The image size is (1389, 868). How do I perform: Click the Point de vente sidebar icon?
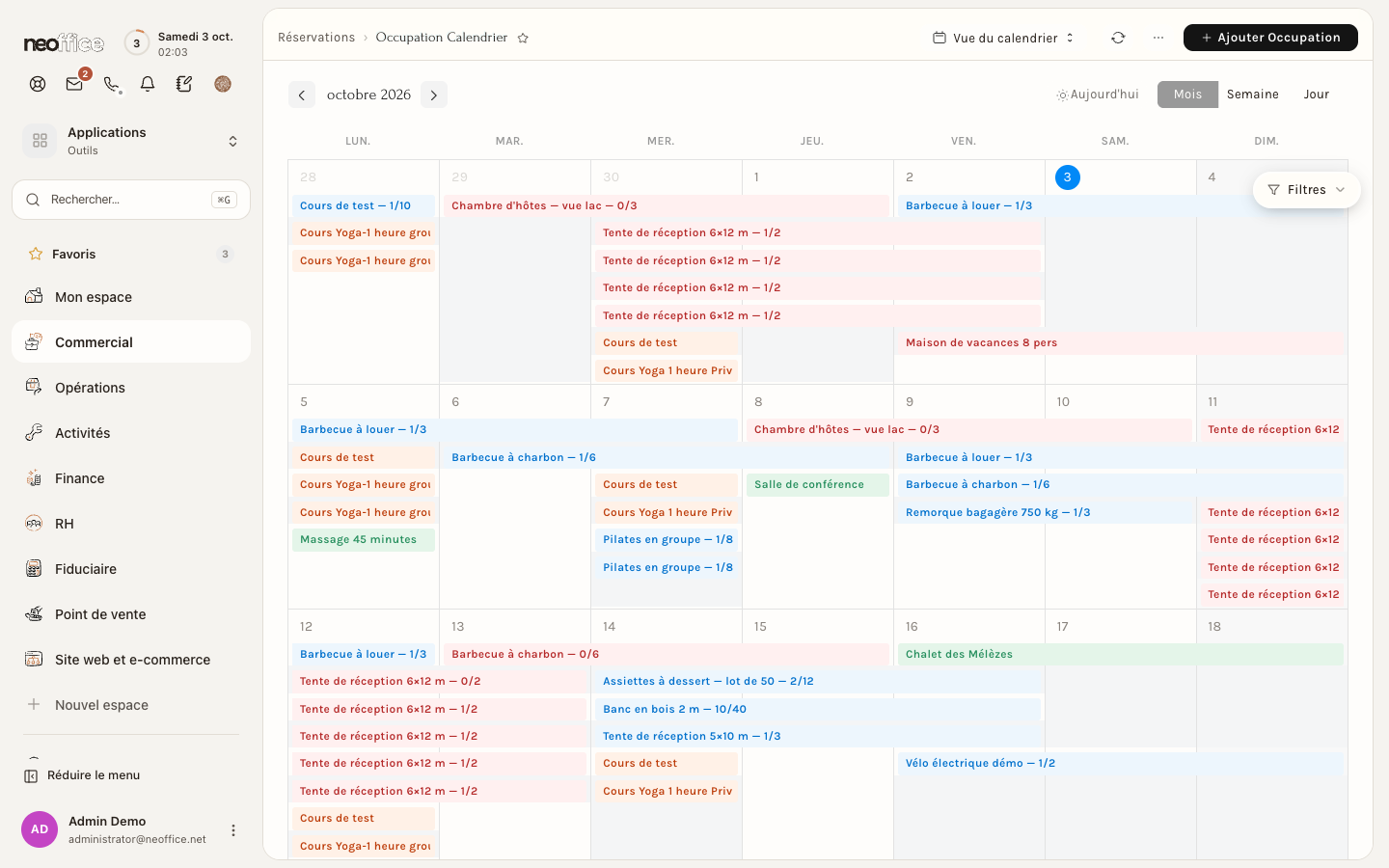point(34,613)
